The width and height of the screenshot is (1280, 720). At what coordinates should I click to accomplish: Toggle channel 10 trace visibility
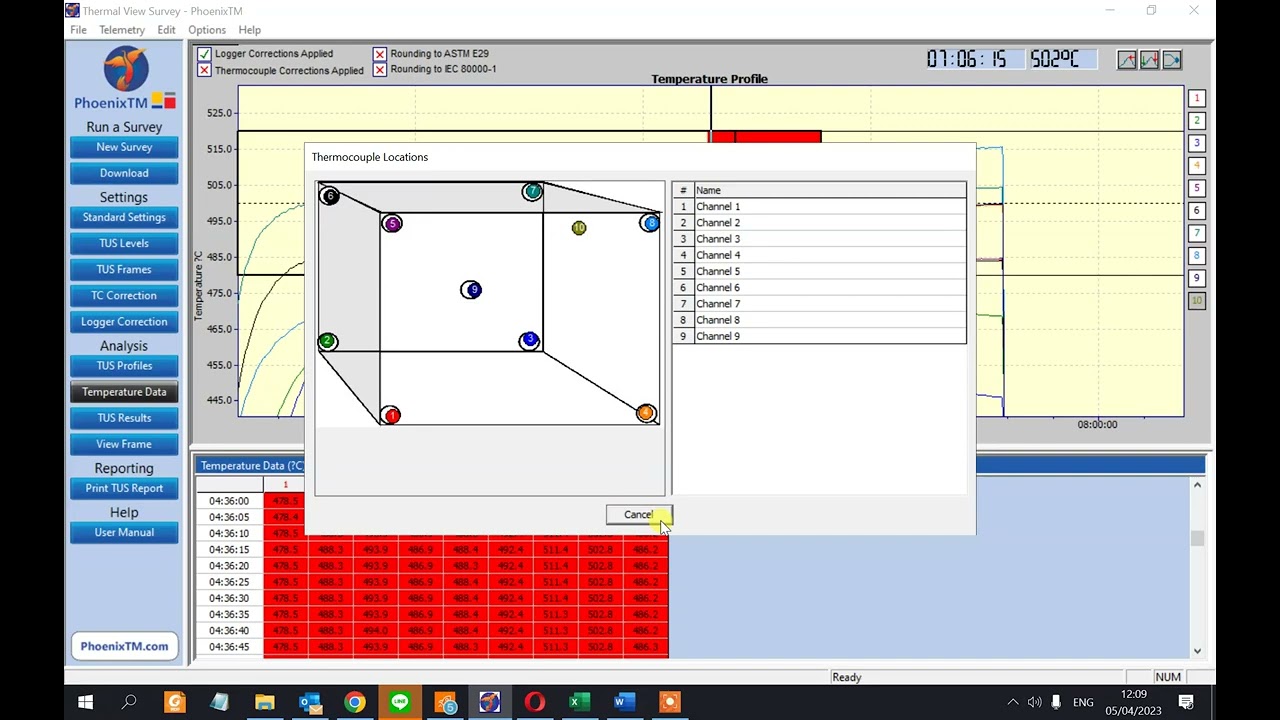[1197, 300]
